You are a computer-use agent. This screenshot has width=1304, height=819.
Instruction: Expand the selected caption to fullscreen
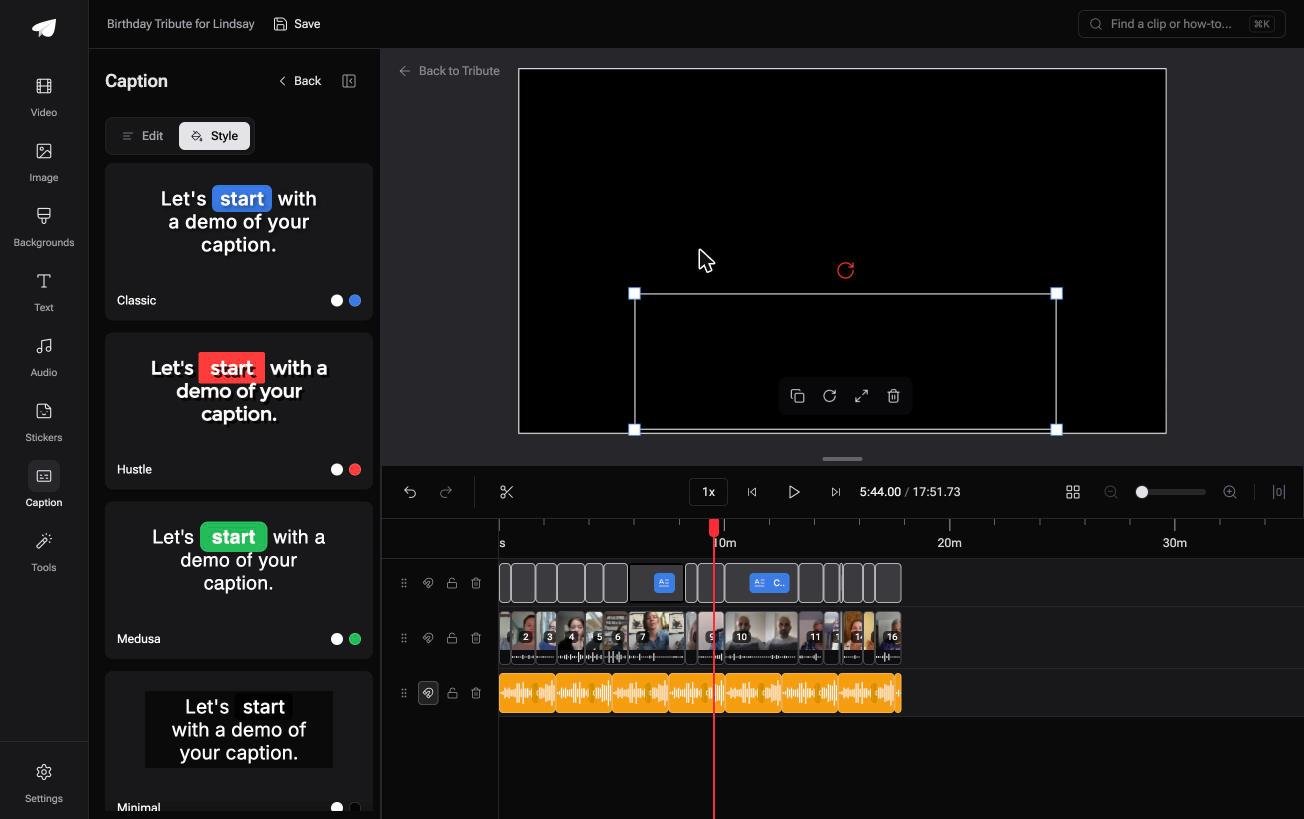tap(861, 396)
